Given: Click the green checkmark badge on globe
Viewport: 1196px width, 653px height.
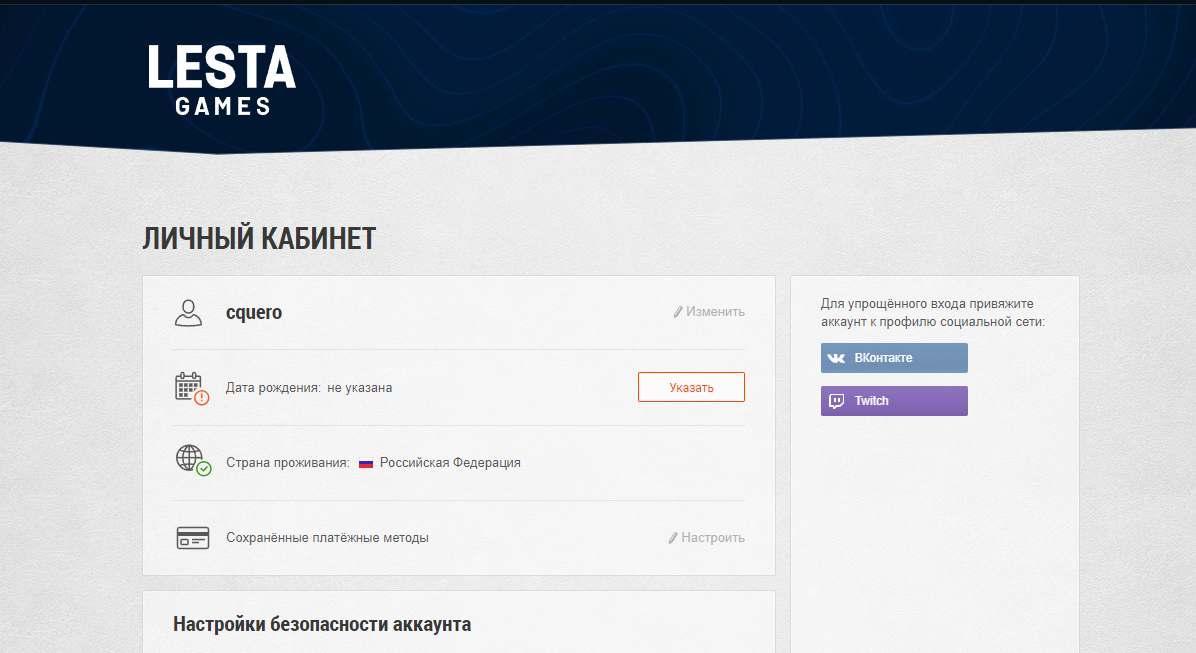Looking at the screenshot, I should (x=204, y=468).
